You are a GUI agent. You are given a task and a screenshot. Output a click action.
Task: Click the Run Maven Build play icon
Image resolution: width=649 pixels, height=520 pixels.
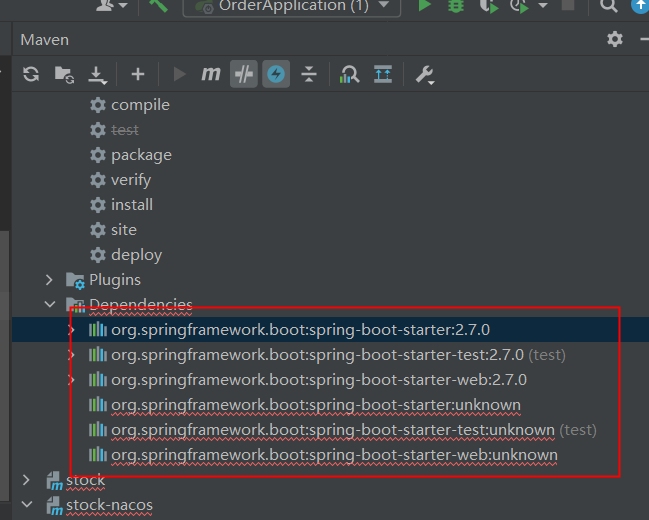click(179, 75)
